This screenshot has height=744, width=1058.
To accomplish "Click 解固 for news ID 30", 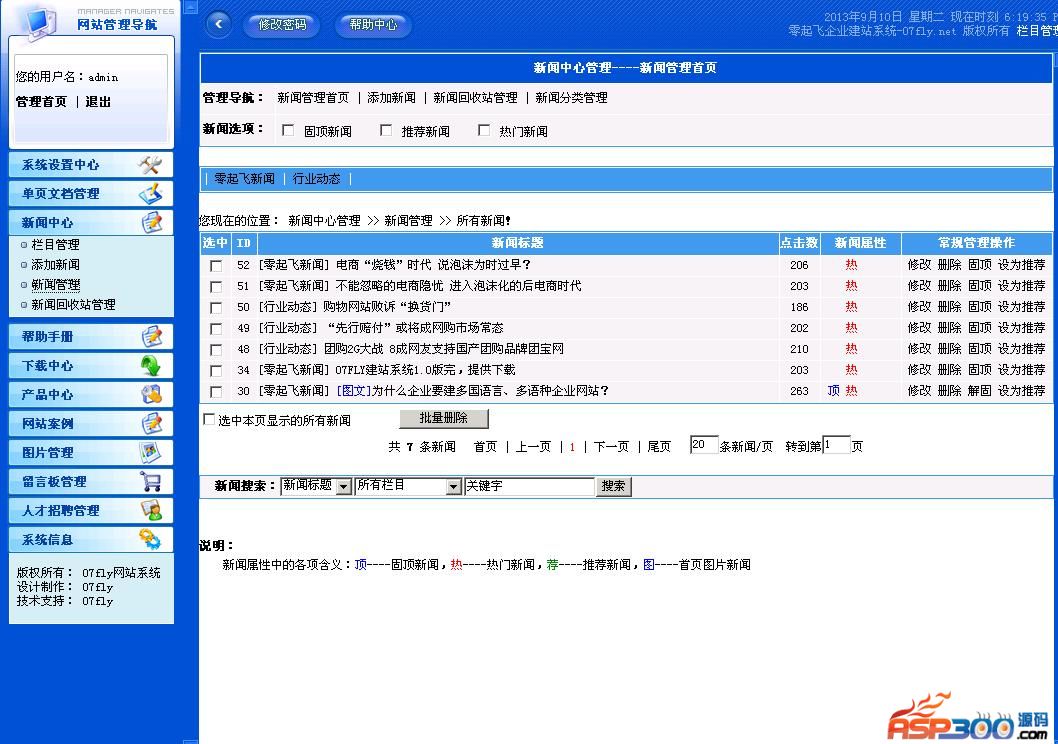I will pos(980,391).
